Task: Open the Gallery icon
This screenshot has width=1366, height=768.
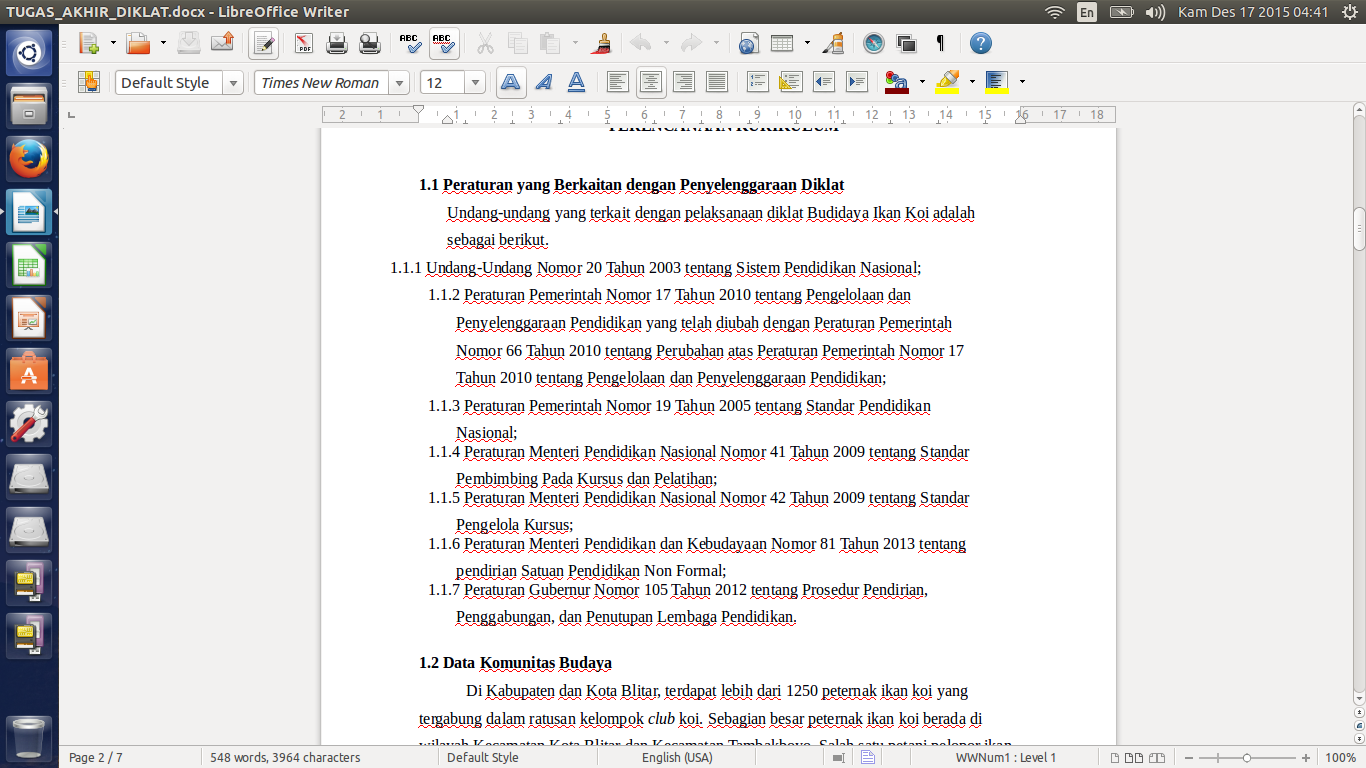Action: [x=907, y=43]
